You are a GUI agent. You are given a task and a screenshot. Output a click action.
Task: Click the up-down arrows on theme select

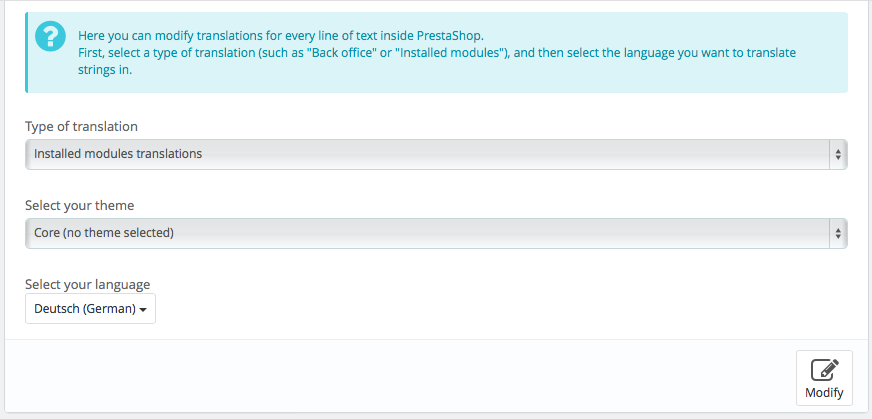pyautogui.click(x=838, y=233)
